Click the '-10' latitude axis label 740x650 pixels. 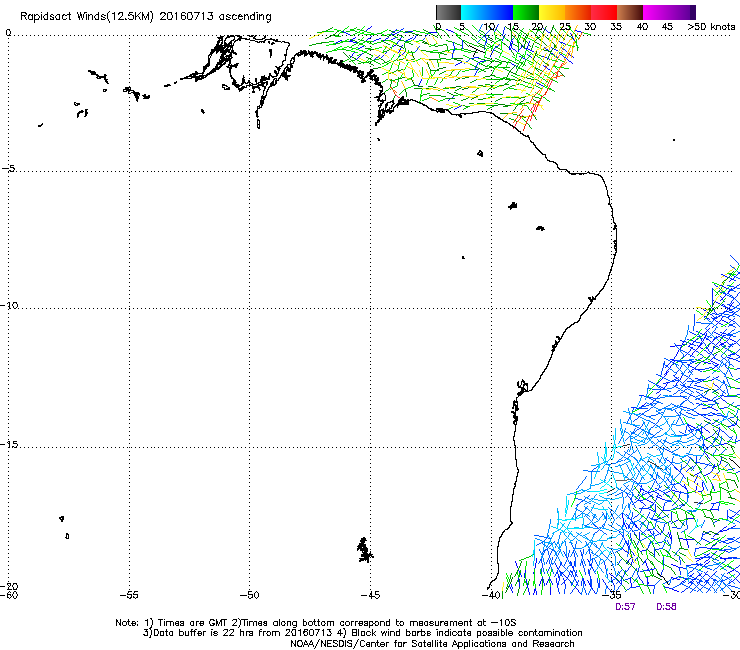[9, 305]
